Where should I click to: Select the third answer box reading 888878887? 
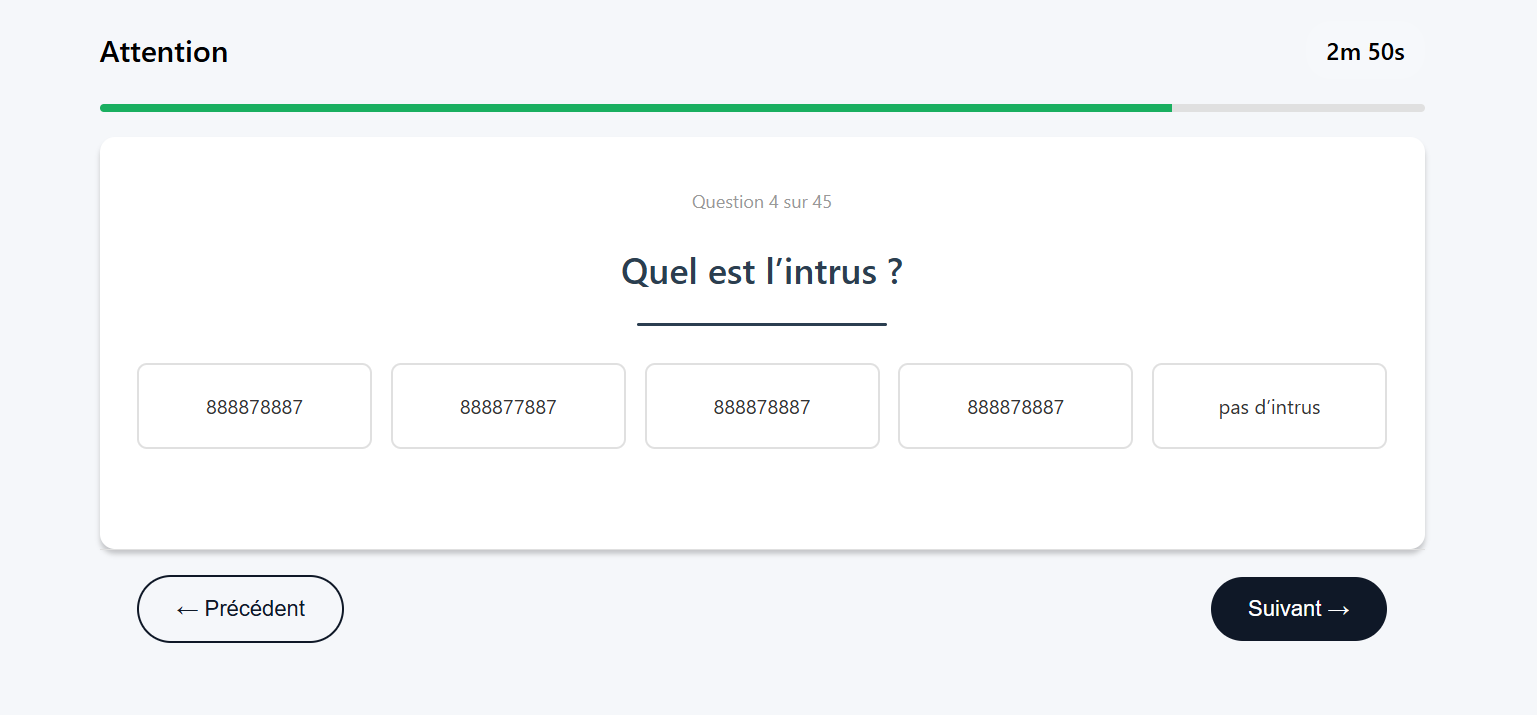coord(762,406)
